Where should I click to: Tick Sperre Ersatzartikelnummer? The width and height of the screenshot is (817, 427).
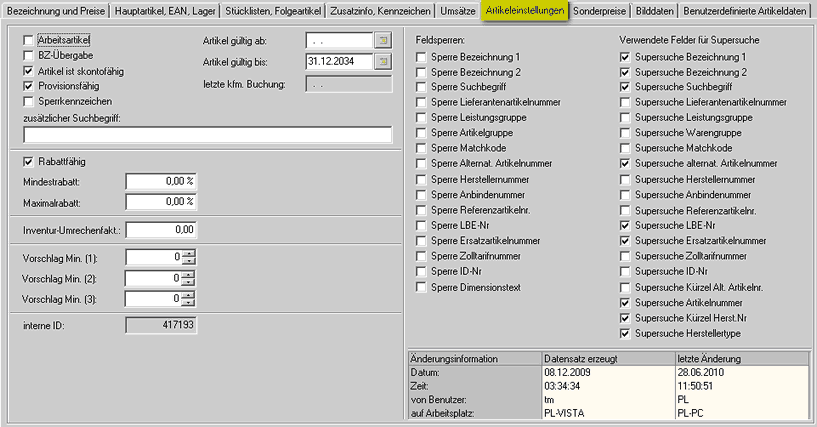[421, 241]
